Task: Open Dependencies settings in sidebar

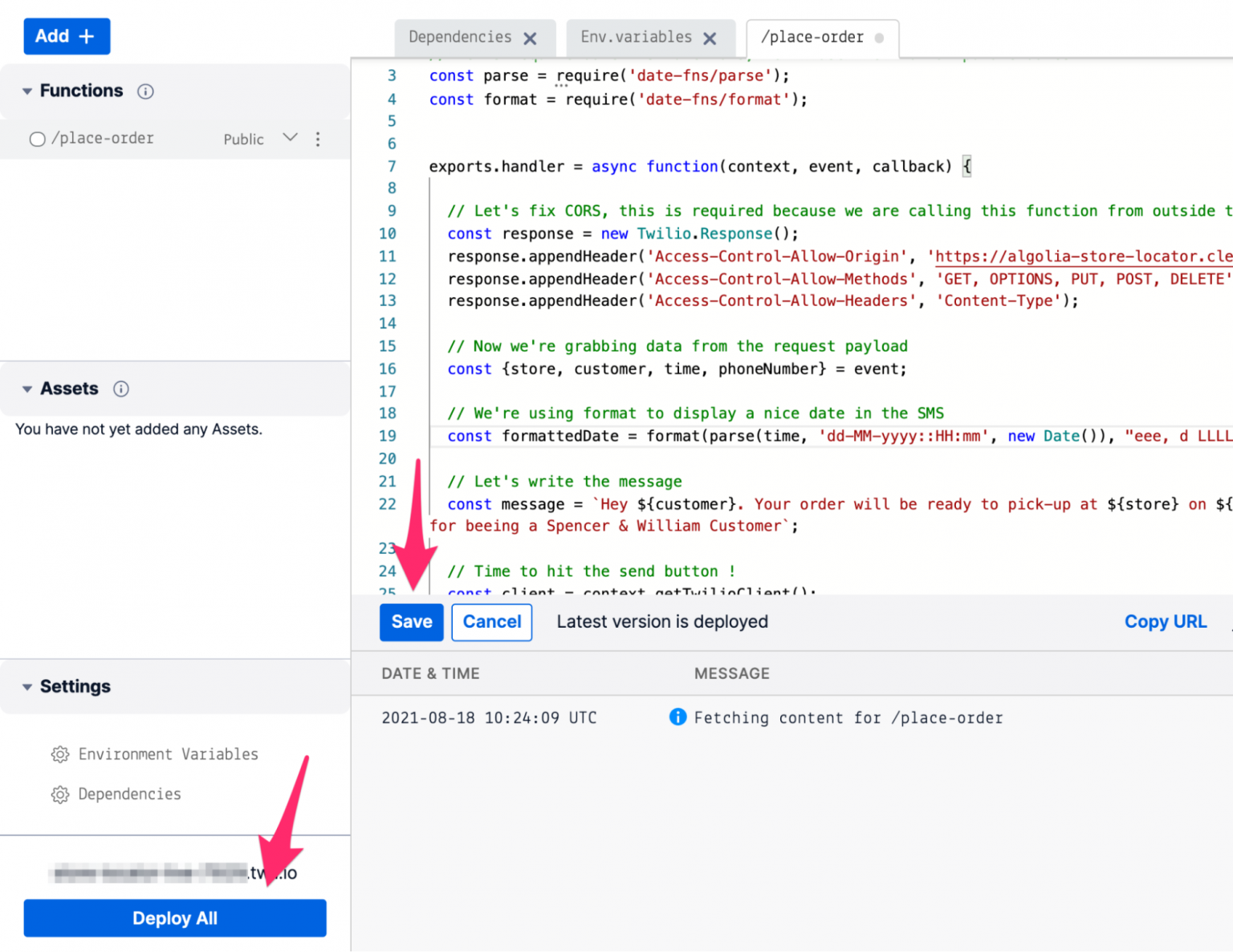Action: [x=130, y=795]
